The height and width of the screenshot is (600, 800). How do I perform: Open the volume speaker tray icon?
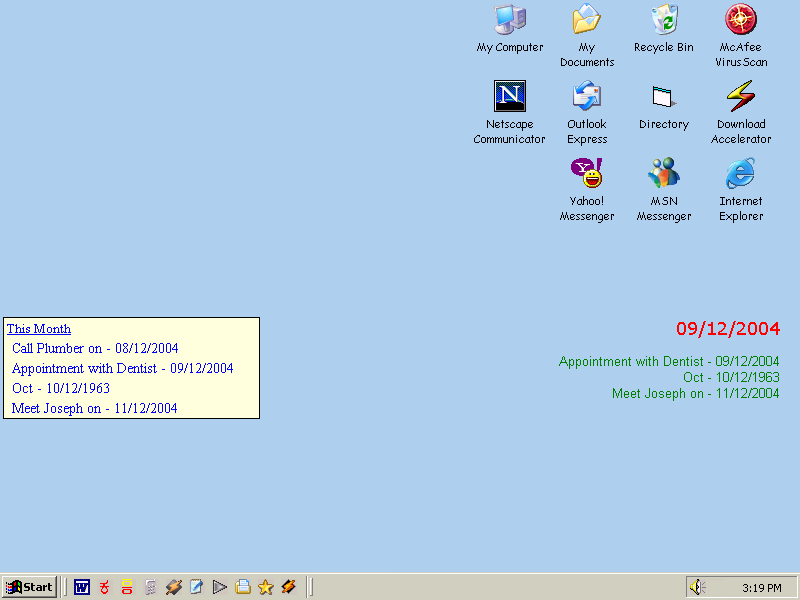tap(698, 587)
